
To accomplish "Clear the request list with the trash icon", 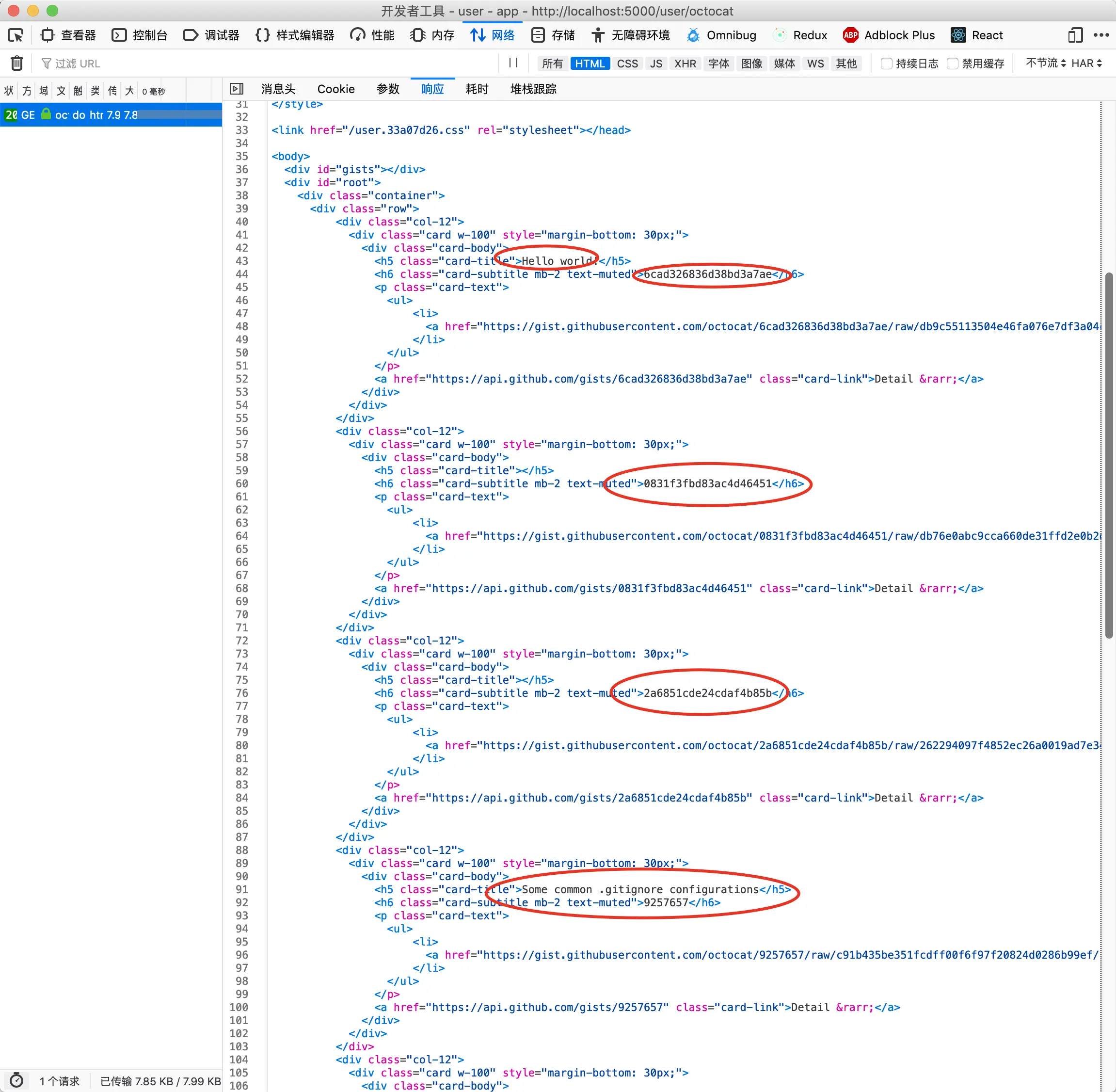I will (17, 63).
